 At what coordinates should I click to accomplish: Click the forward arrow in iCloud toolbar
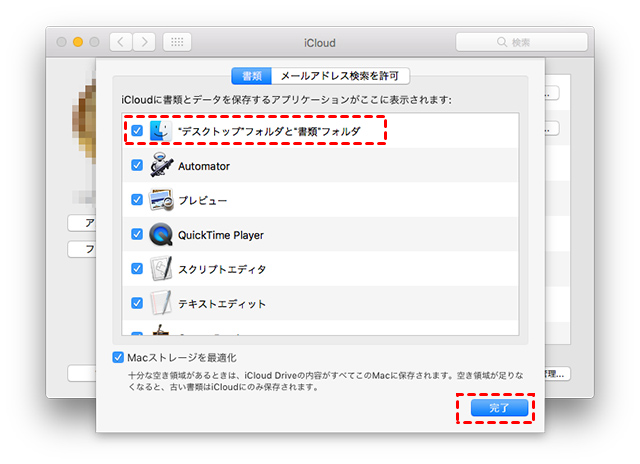click(144, 42)
